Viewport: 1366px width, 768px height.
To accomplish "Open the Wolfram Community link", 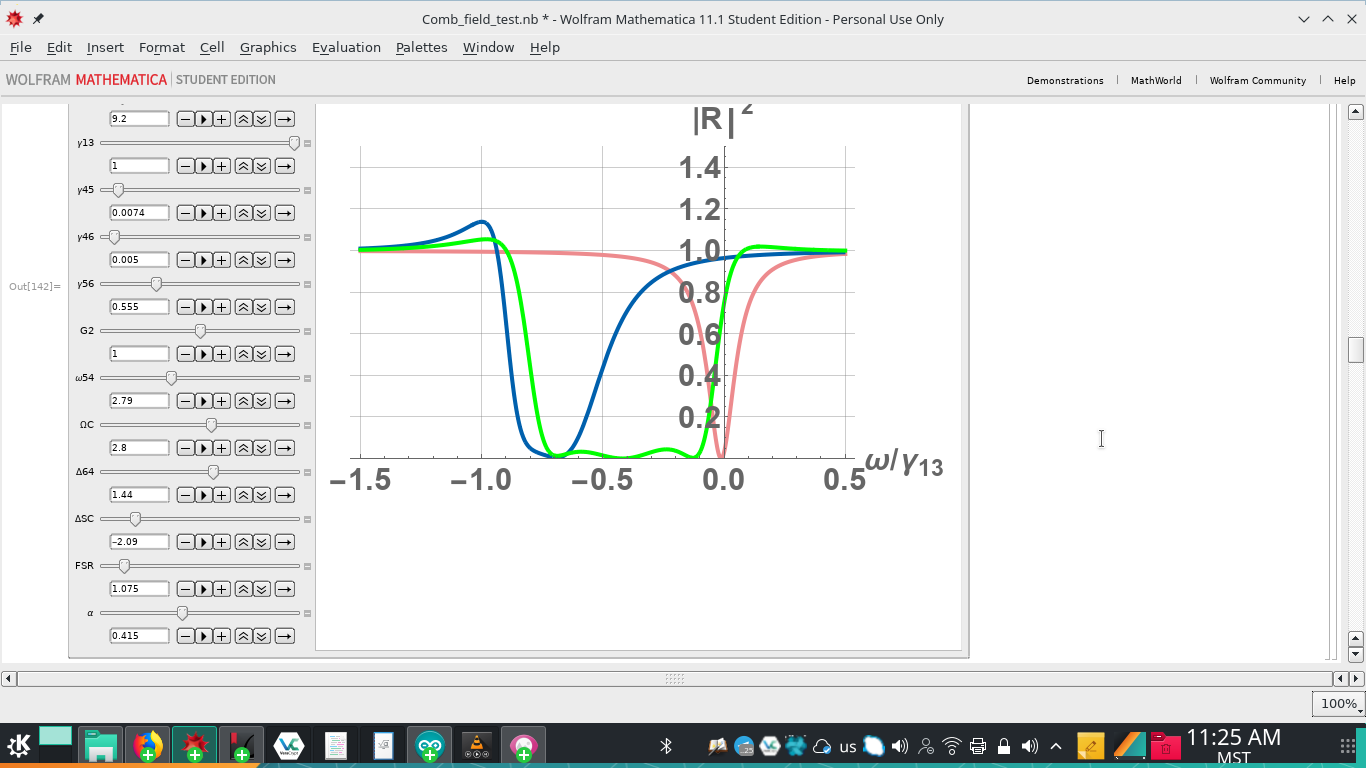I will click(x=1257, y=80).
